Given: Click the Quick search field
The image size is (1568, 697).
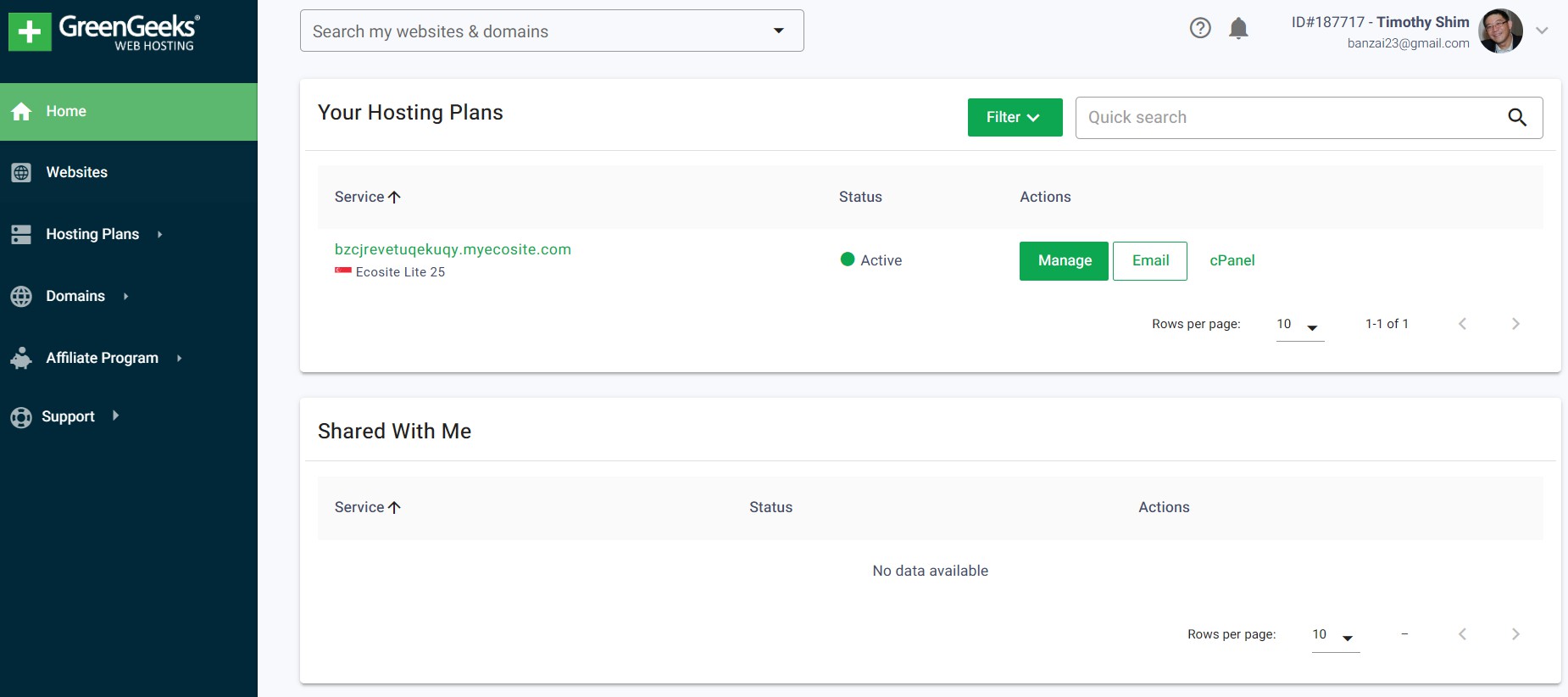Looking at the screenshot, I should [1309, 117].
